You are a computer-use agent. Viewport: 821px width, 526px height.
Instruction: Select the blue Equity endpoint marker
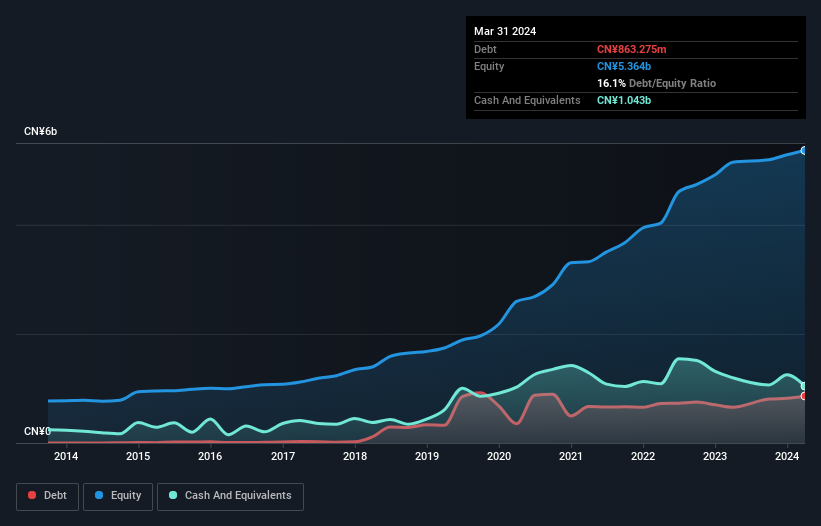click(804, 151)
